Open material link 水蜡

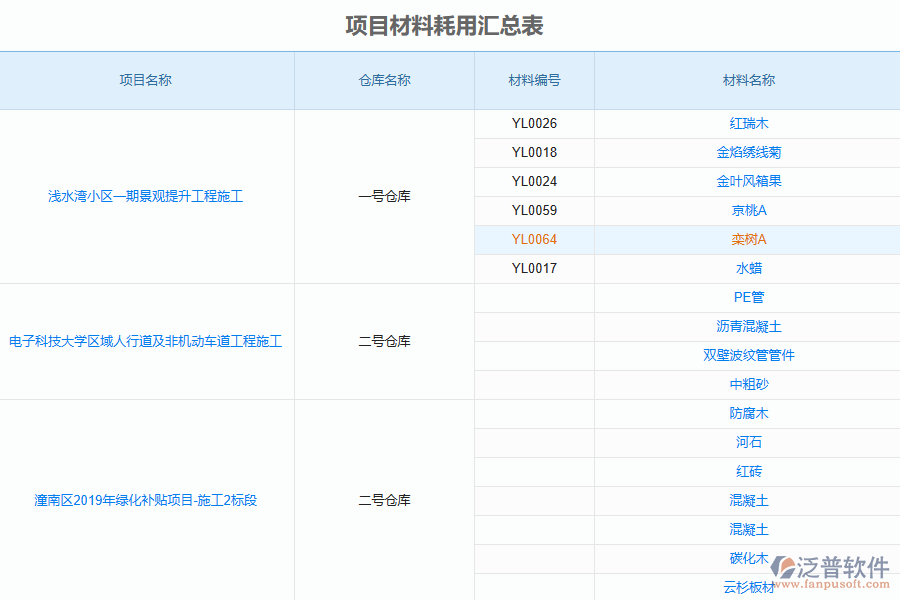(749, 268)
